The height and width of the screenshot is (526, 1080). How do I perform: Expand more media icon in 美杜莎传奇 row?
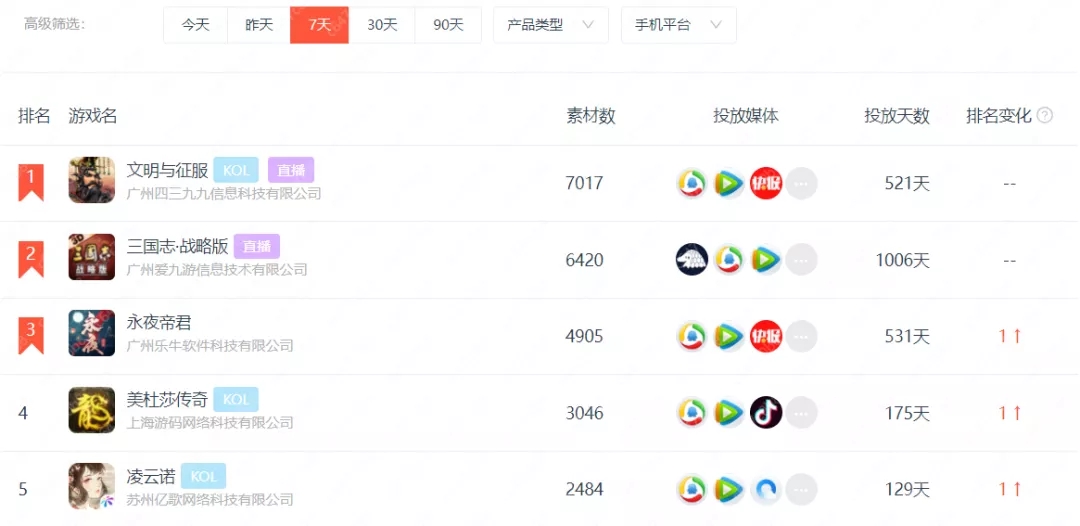click(x=802, y=412)
